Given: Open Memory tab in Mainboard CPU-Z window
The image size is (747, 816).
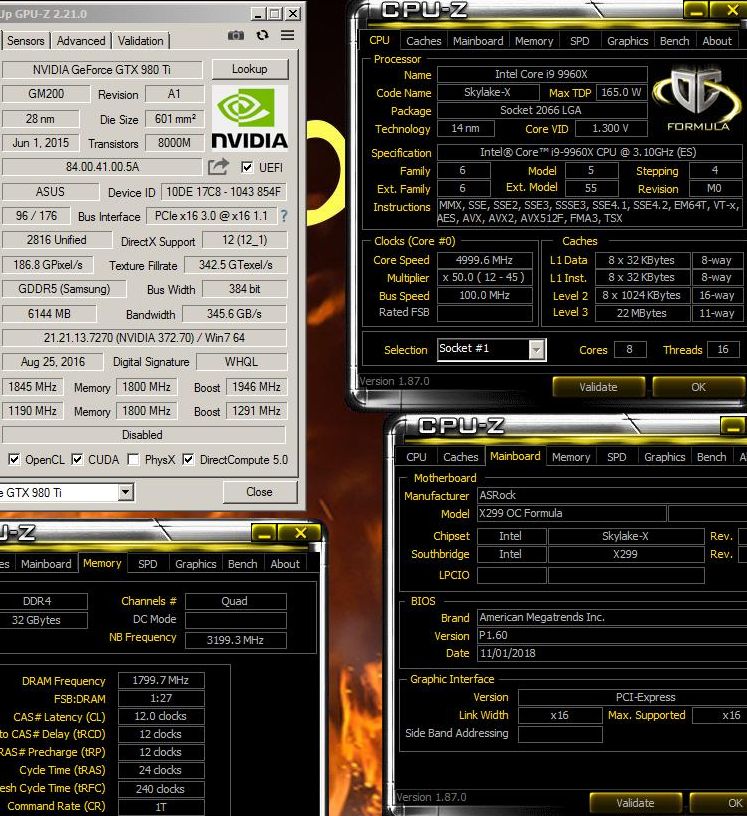Looking at the screenshot, I should (x=571, y=457).
